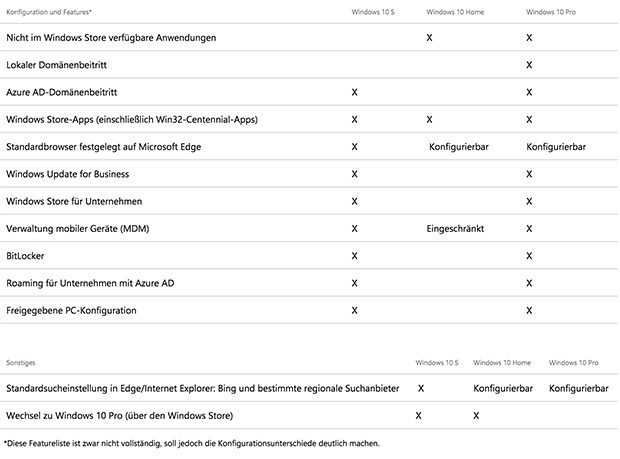The width and height of the screenshot is (620, 459).
Task: Click the X for 'Wechsel zu Windows 10 Pro' under Windows 10 Home
Action: [x=476, y=416]
